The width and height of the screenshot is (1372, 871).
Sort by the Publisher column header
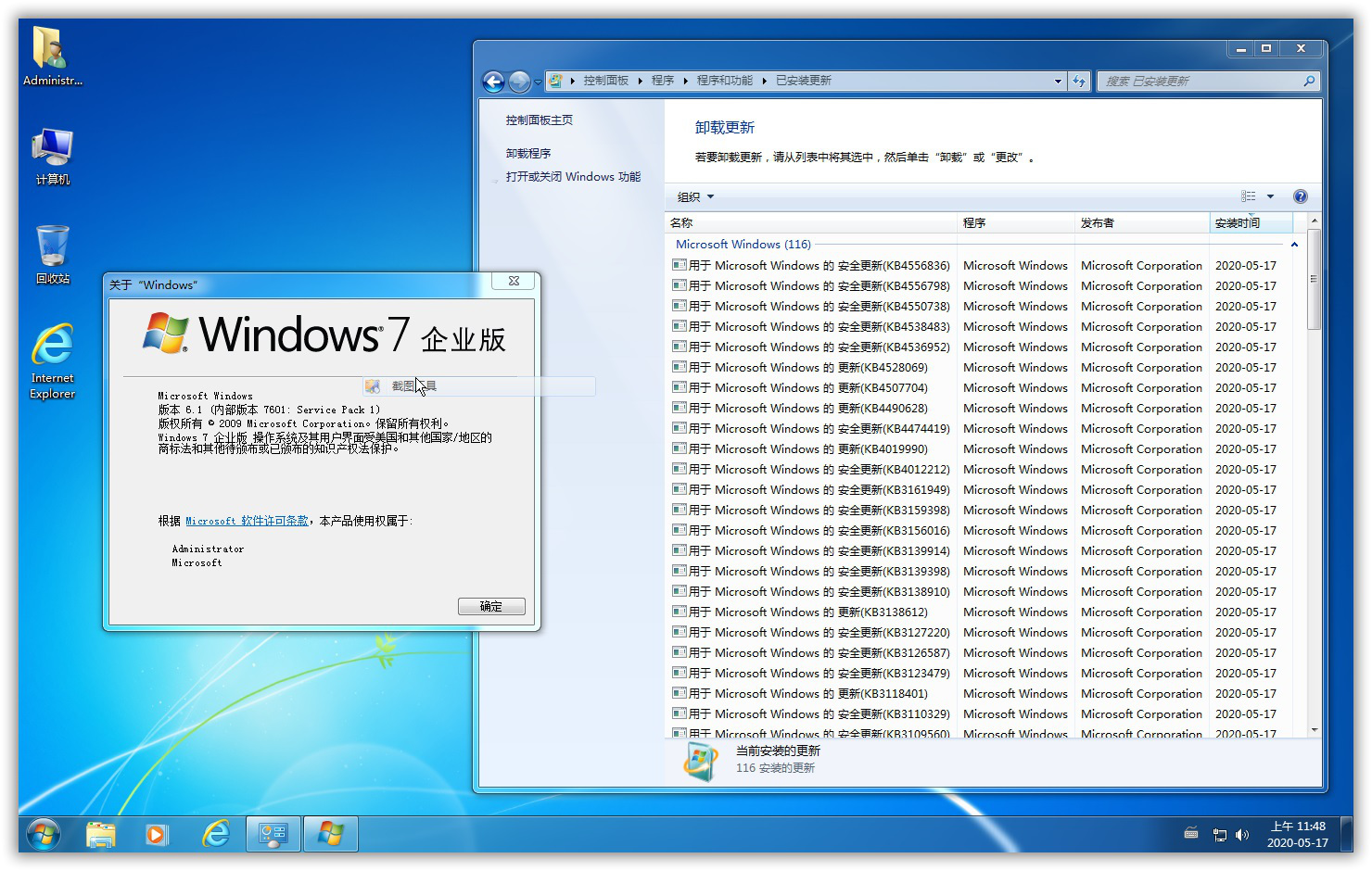click(1140, 223)
